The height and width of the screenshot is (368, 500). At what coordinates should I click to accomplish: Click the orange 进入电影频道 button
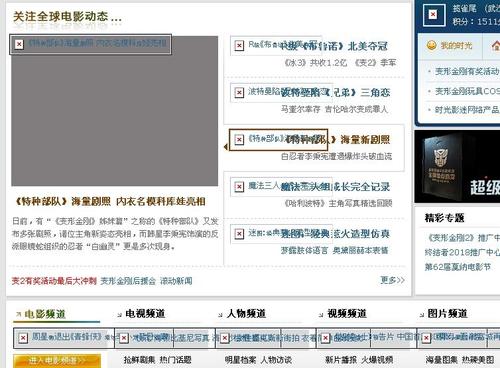57,361
